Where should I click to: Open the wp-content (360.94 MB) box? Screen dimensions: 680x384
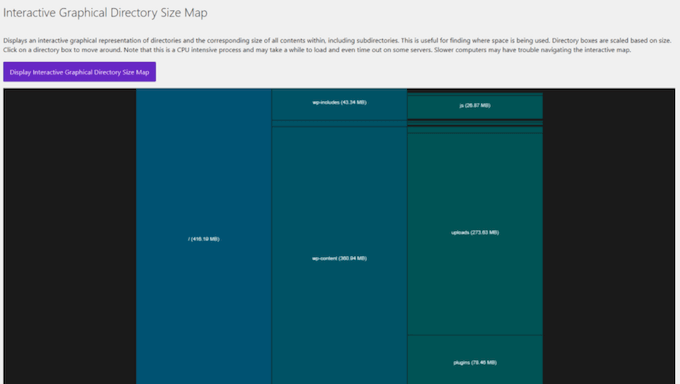tap(339, 256)
